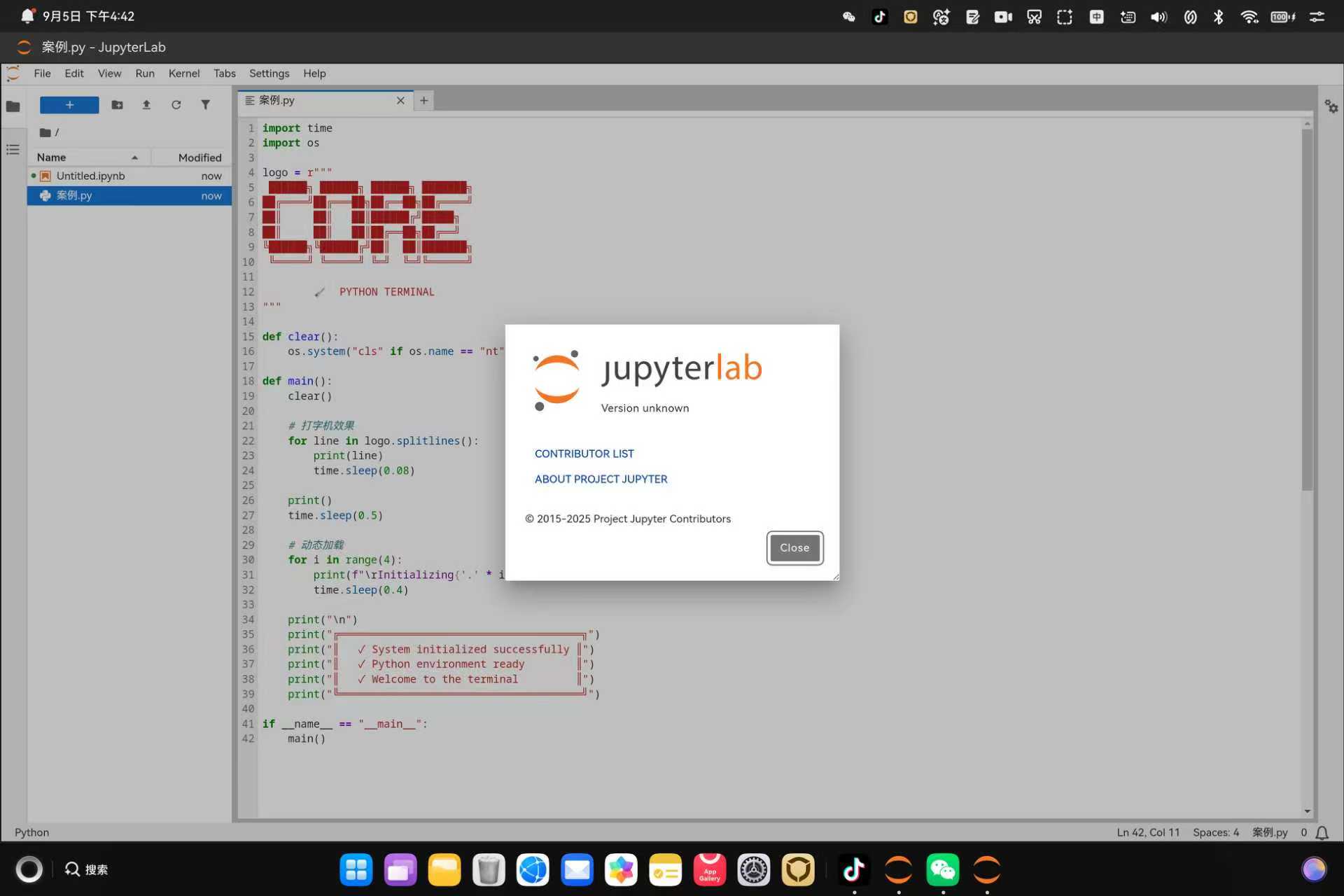Toggle the file filter funnel icon
This screenshot has width=1344, height=896.
click(x=205, y=105)
